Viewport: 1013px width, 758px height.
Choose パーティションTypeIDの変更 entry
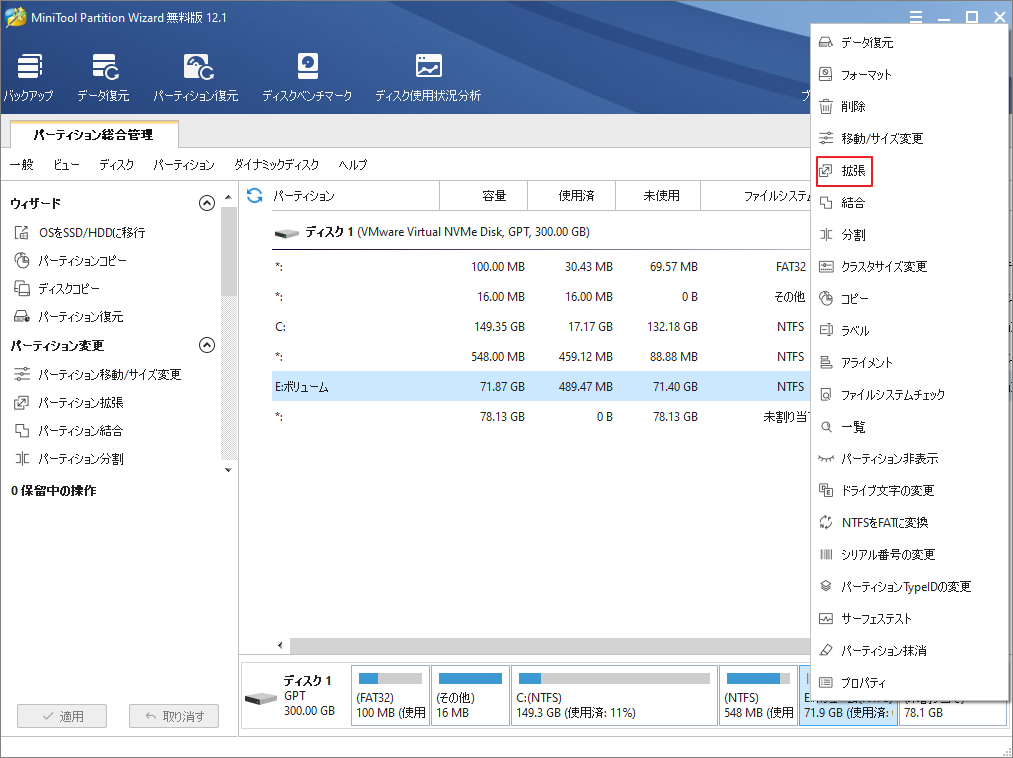(x=909, y=586)
